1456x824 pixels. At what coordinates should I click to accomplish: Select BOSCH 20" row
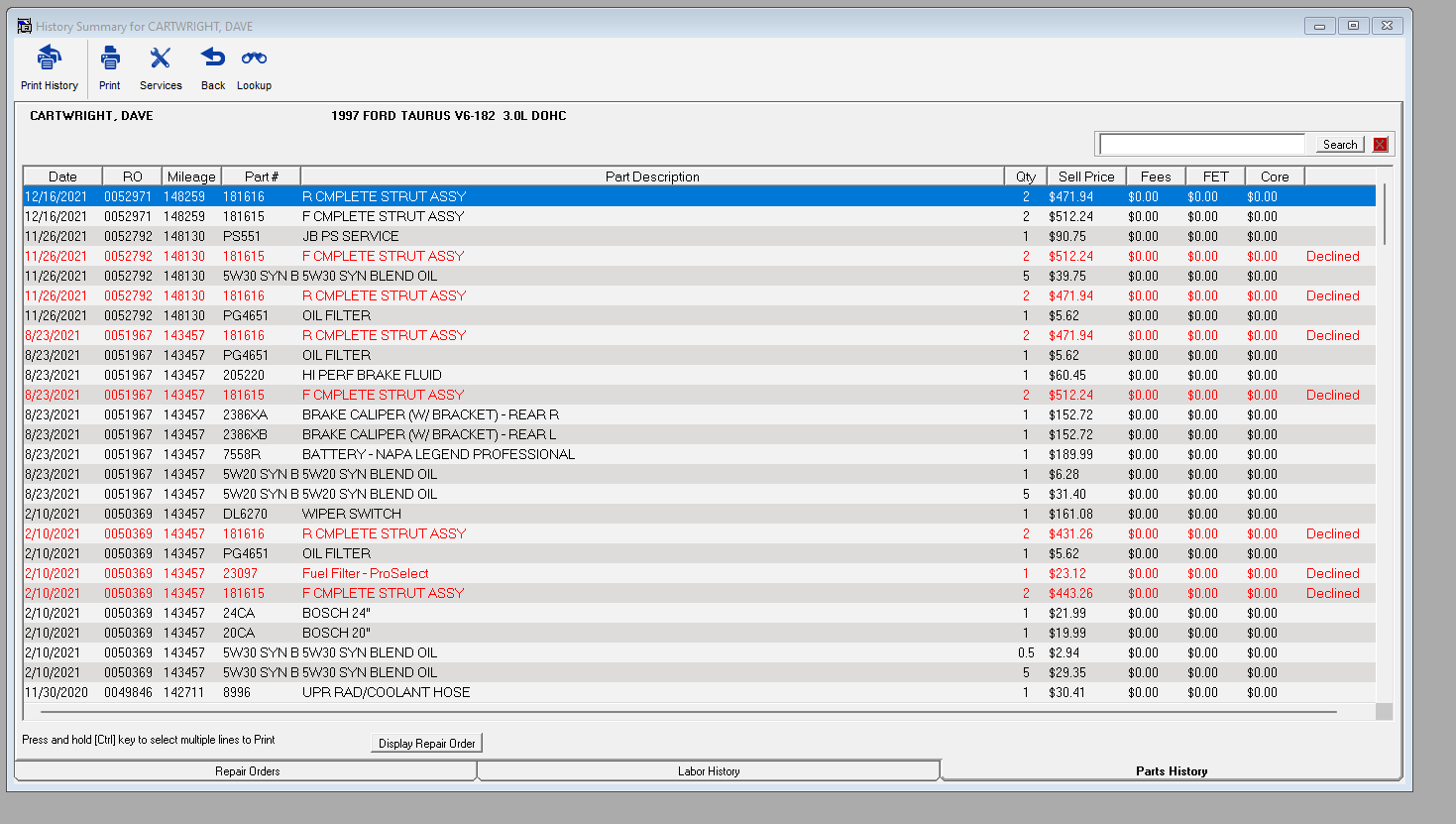[699, 633]
